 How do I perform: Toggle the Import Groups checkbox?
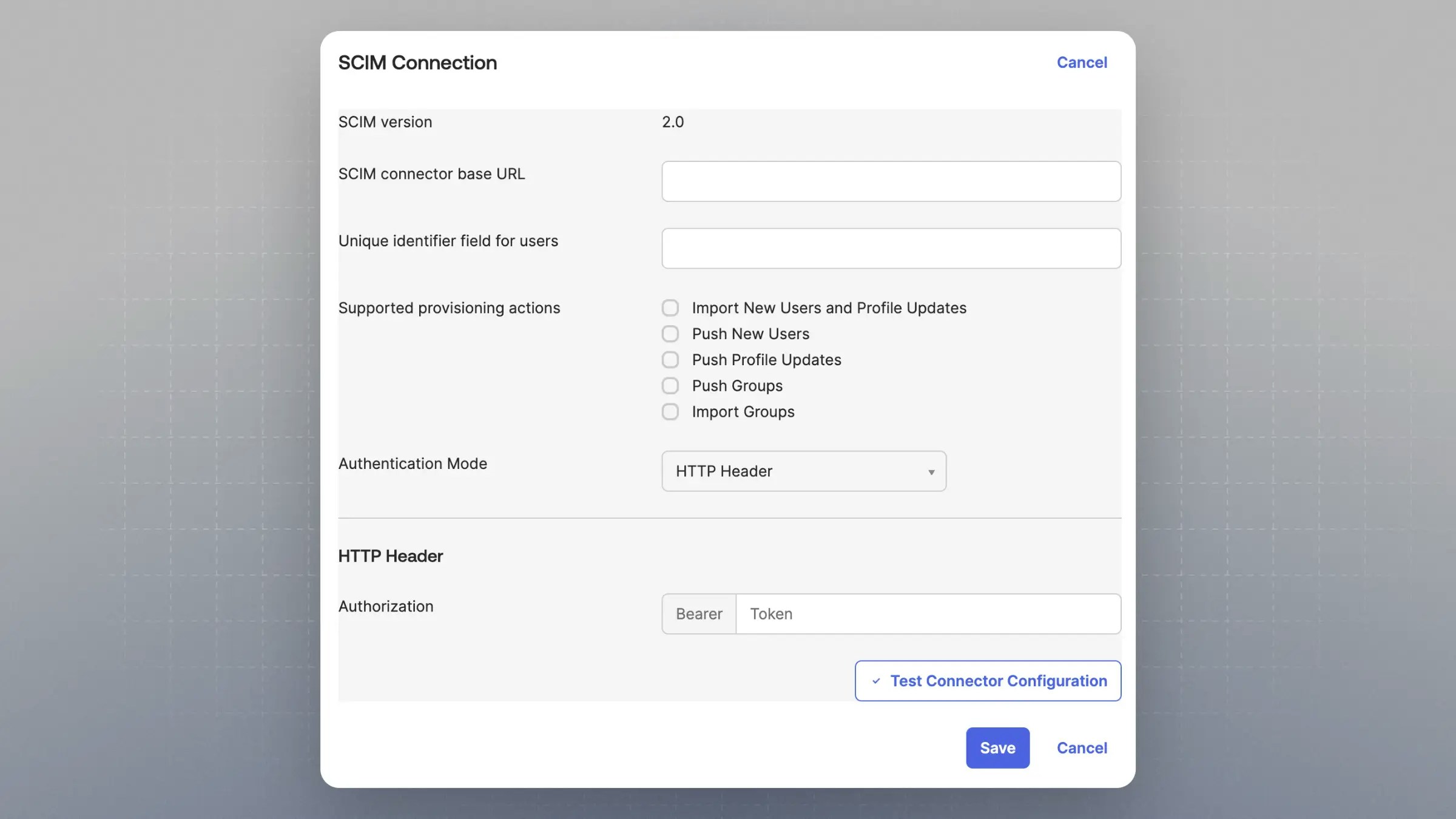pos(670,412)
